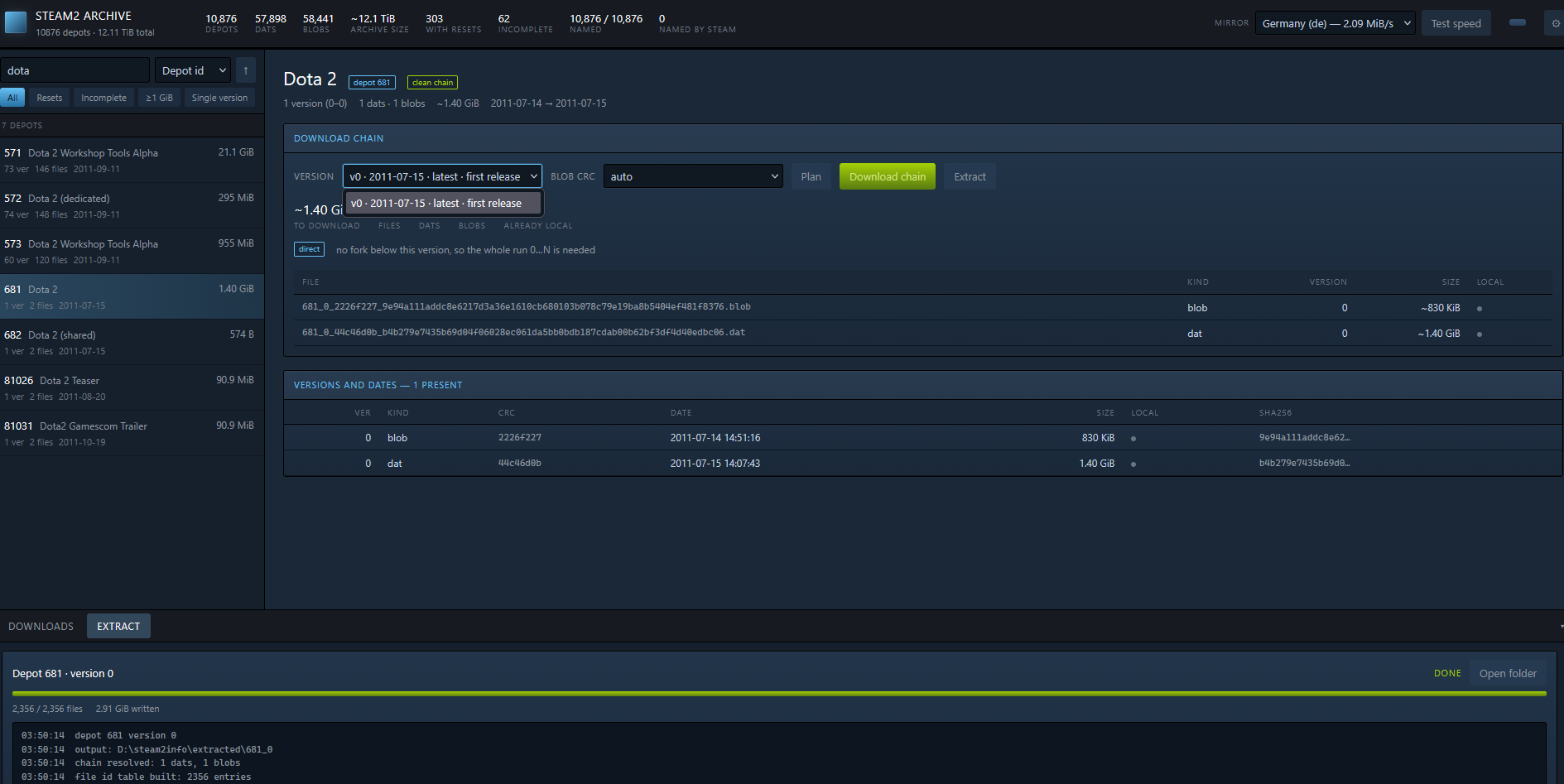Focus the depot search field containing dota
Screen dimensions: 1564x784
coord(75,70)
